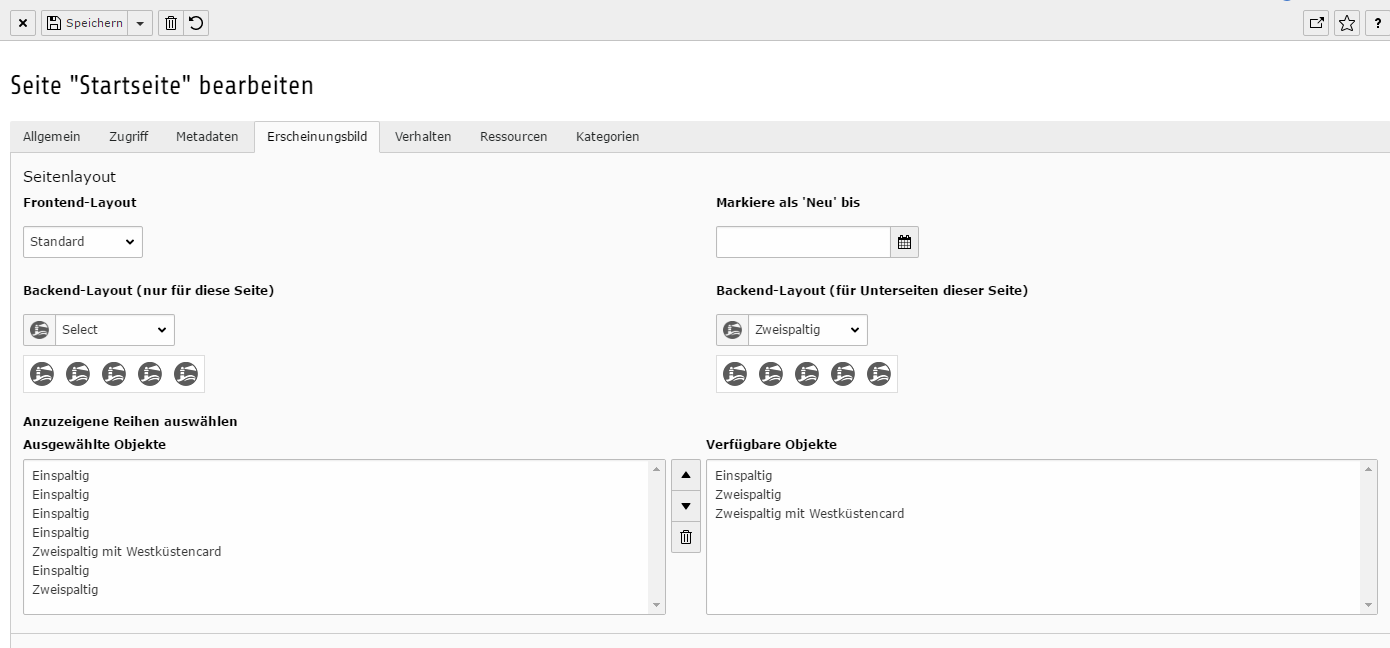Image resolution: width=1390 pixels, height=648 pixels.
Task: Select 'Zweispaltig mit Westküstencard' in Verfügbare Objekte
Action: pos(809,514)
